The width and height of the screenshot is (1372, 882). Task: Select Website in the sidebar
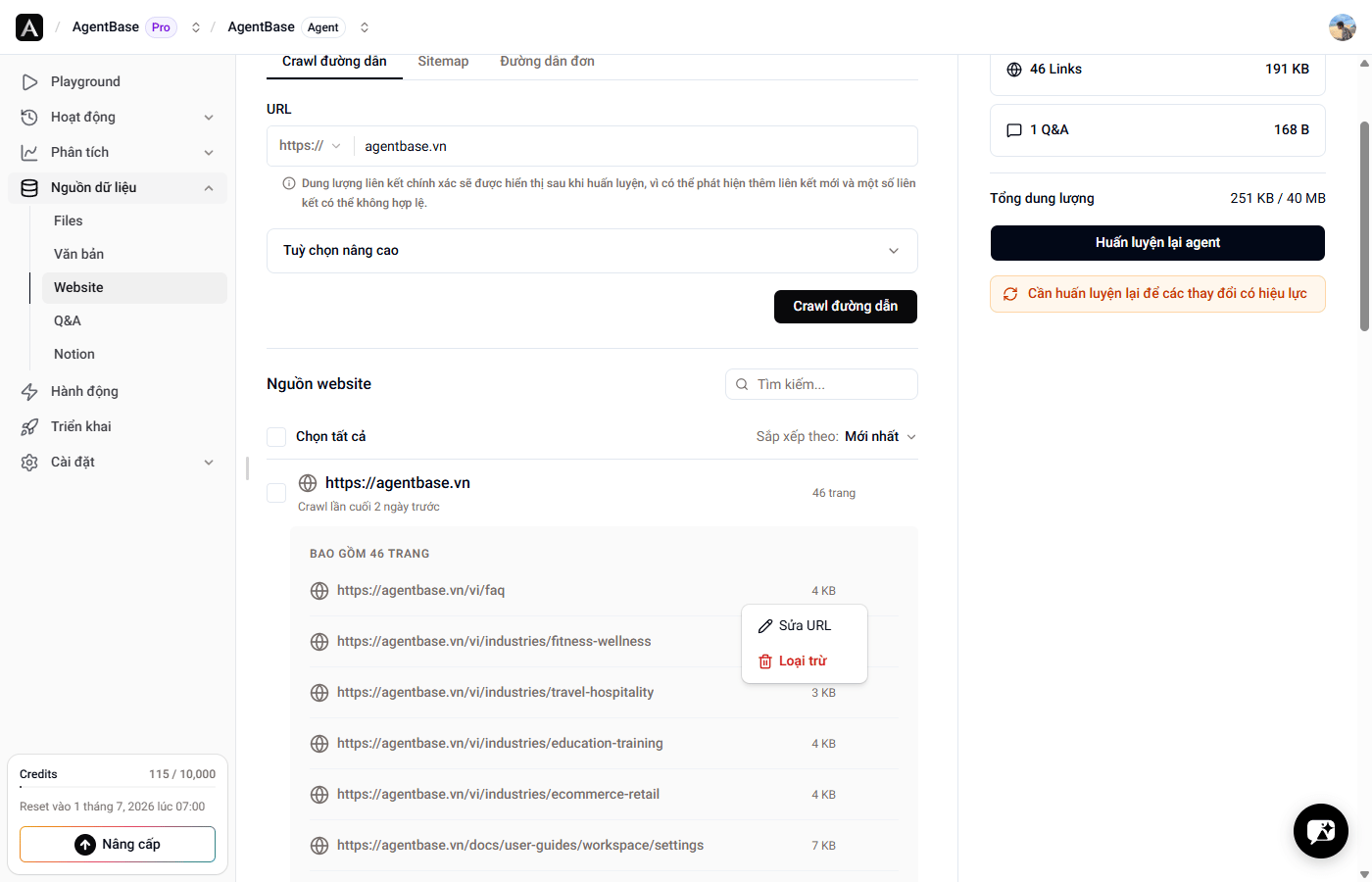(134, 288)
